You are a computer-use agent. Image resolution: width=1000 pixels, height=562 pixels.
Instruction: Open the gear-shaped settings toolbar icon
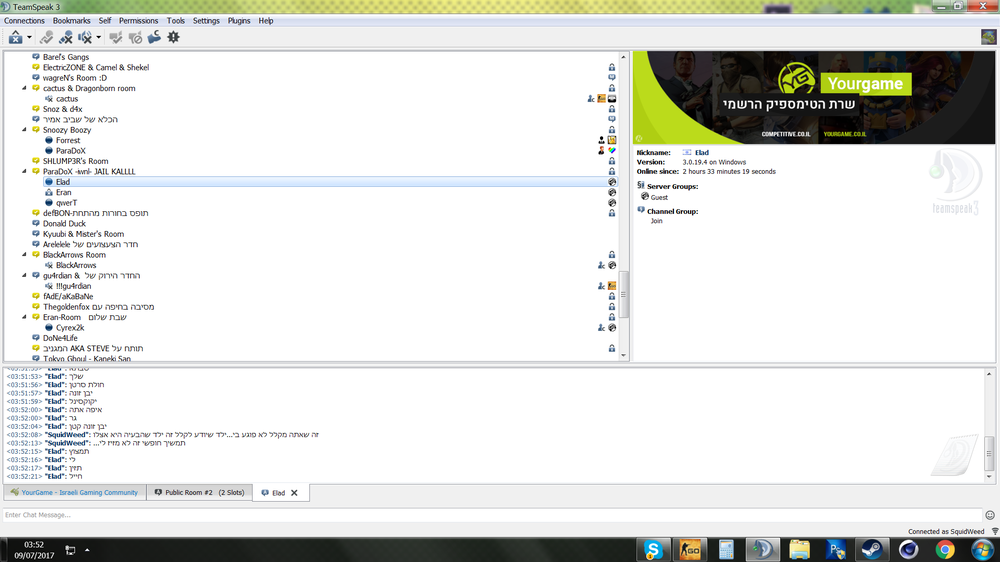pyautogui.click(x=173, y=37)
